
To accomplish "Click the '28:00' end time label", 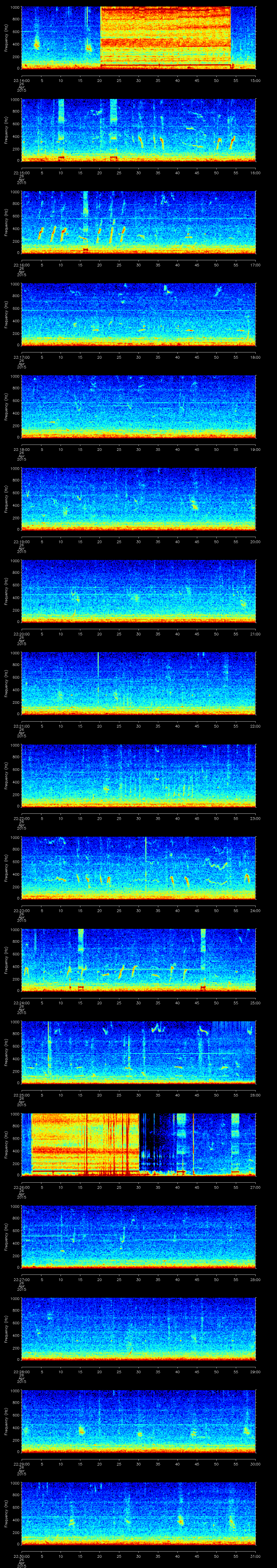I will click(x=255, y=1279).
